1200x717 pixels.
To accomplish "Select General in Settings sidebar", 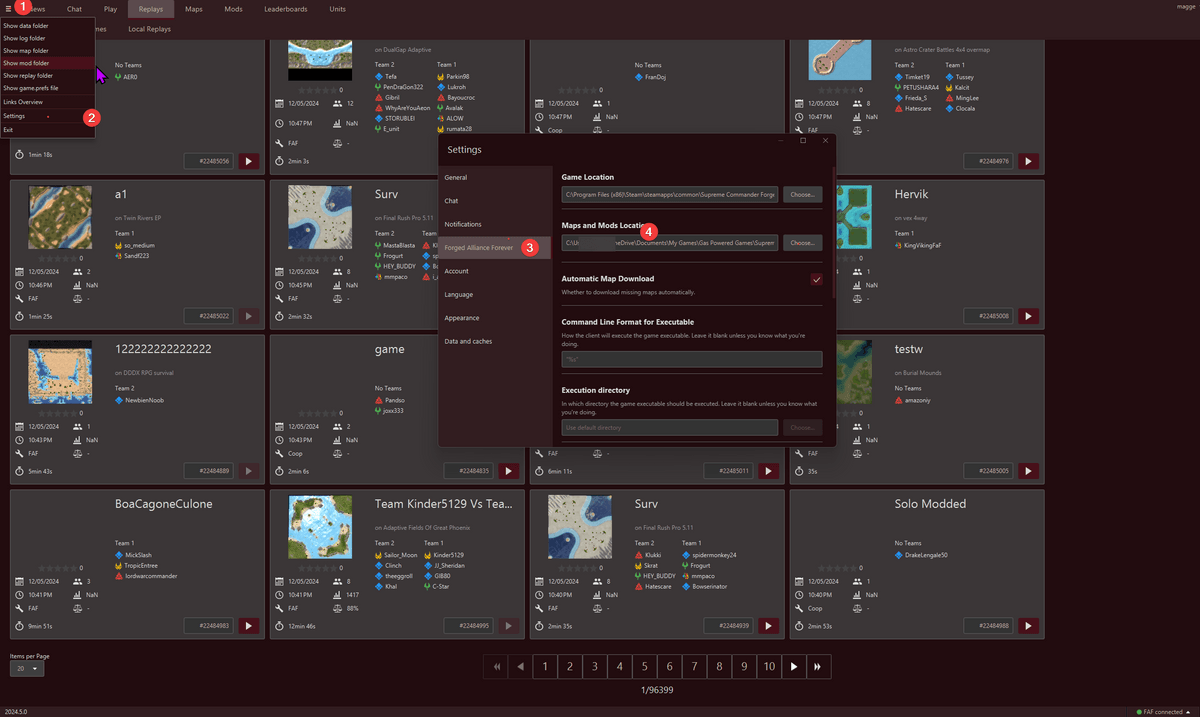I will pyautogui.click(x=495, y=178).
